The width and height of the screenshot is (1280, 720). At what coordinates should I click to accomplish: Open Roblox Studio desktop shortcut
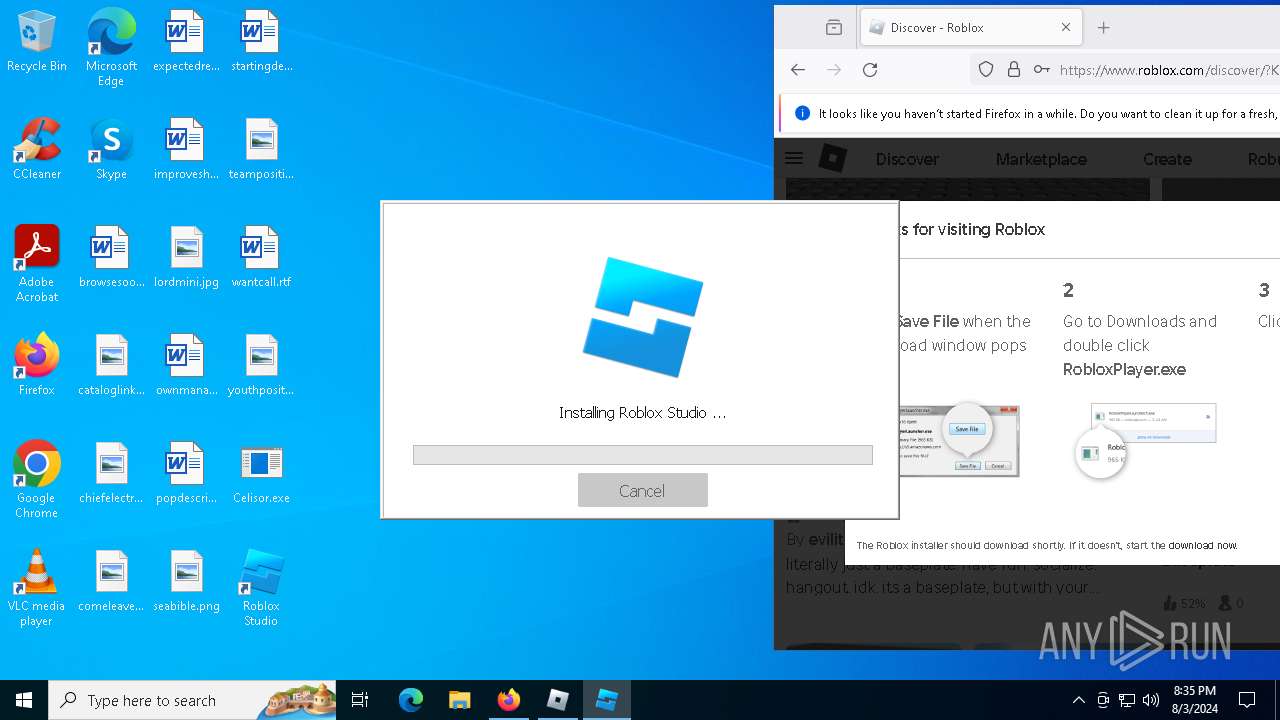261,588
